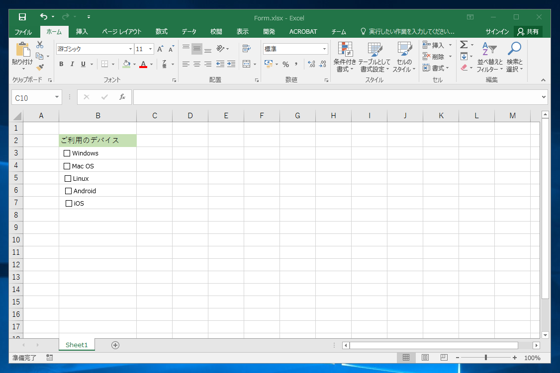Click the Copy icon
The height and width of the screenshot is (373, 560).
coord(40,56)
